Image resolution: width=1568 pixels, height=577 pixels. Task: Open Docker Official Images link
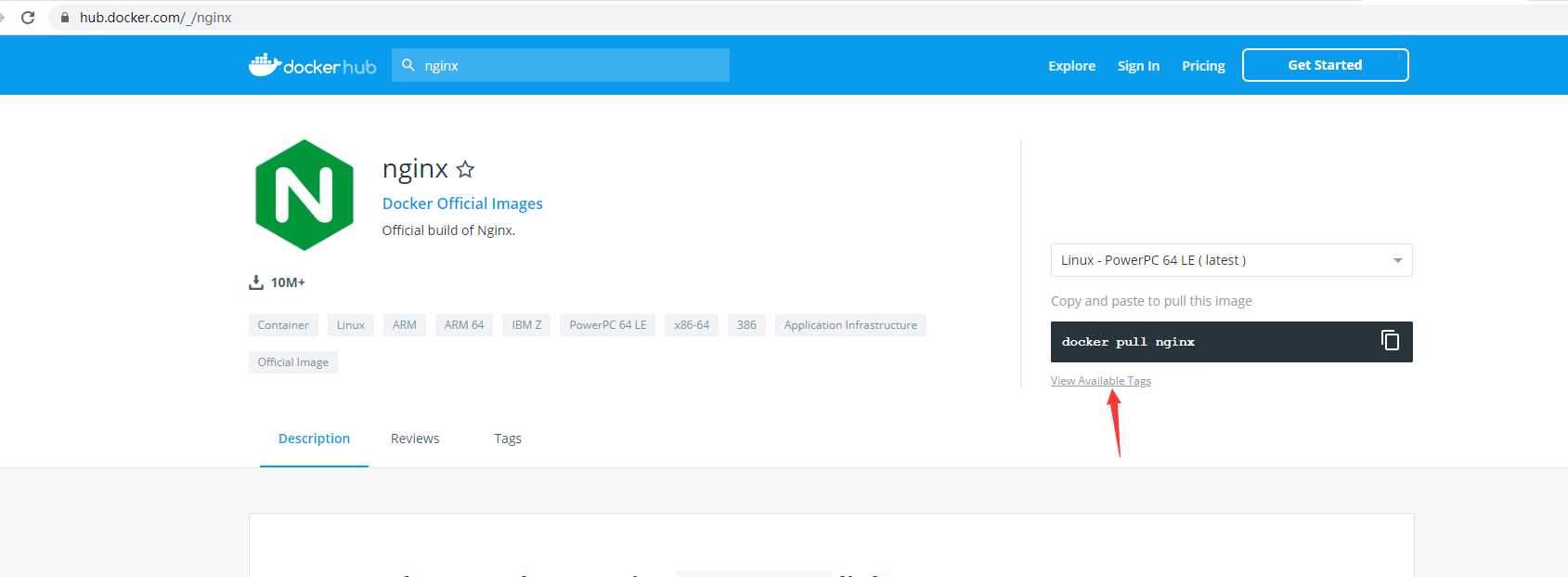tap(462, 203)
